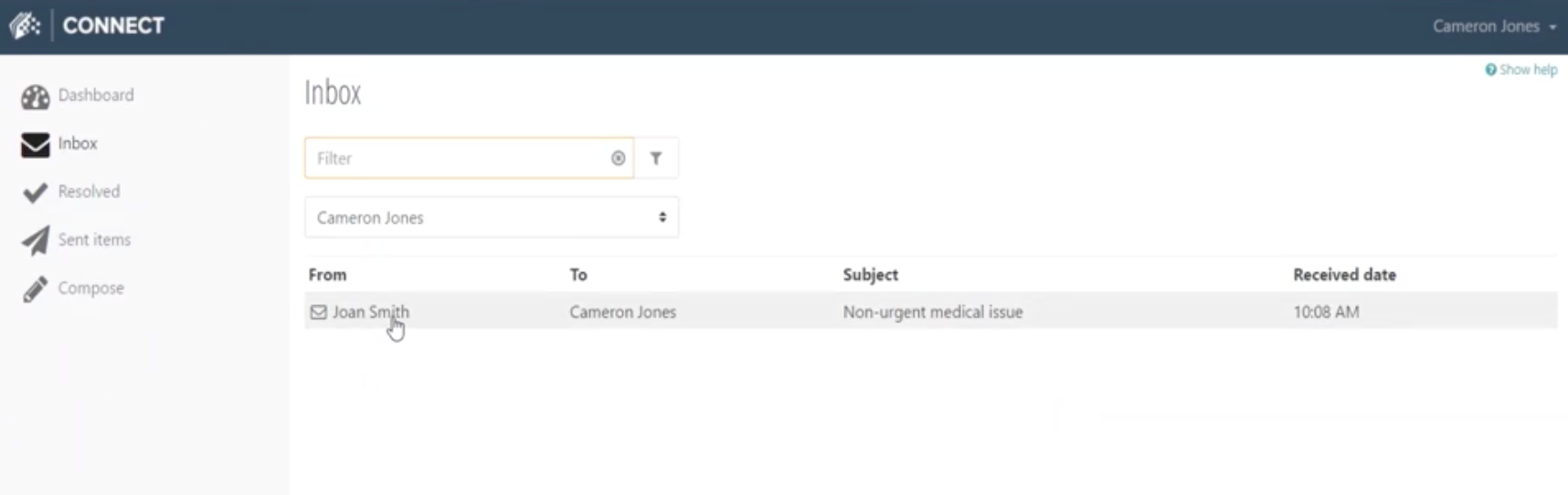
Task: Click the Show help question mark icon
Action: 1490,69
